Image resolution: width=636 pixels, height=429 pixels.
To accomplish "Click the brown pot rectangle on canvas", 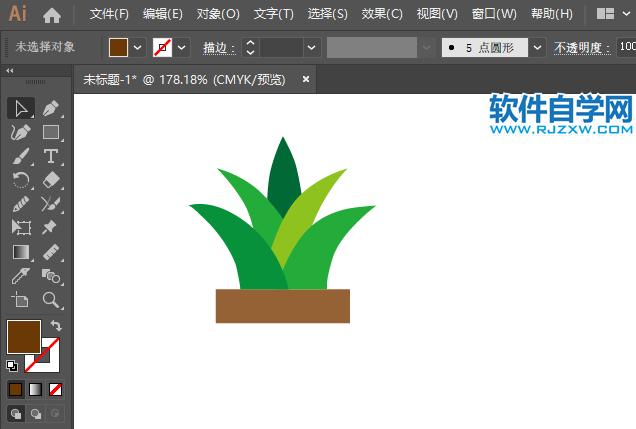I will click(x=283, y=306).
